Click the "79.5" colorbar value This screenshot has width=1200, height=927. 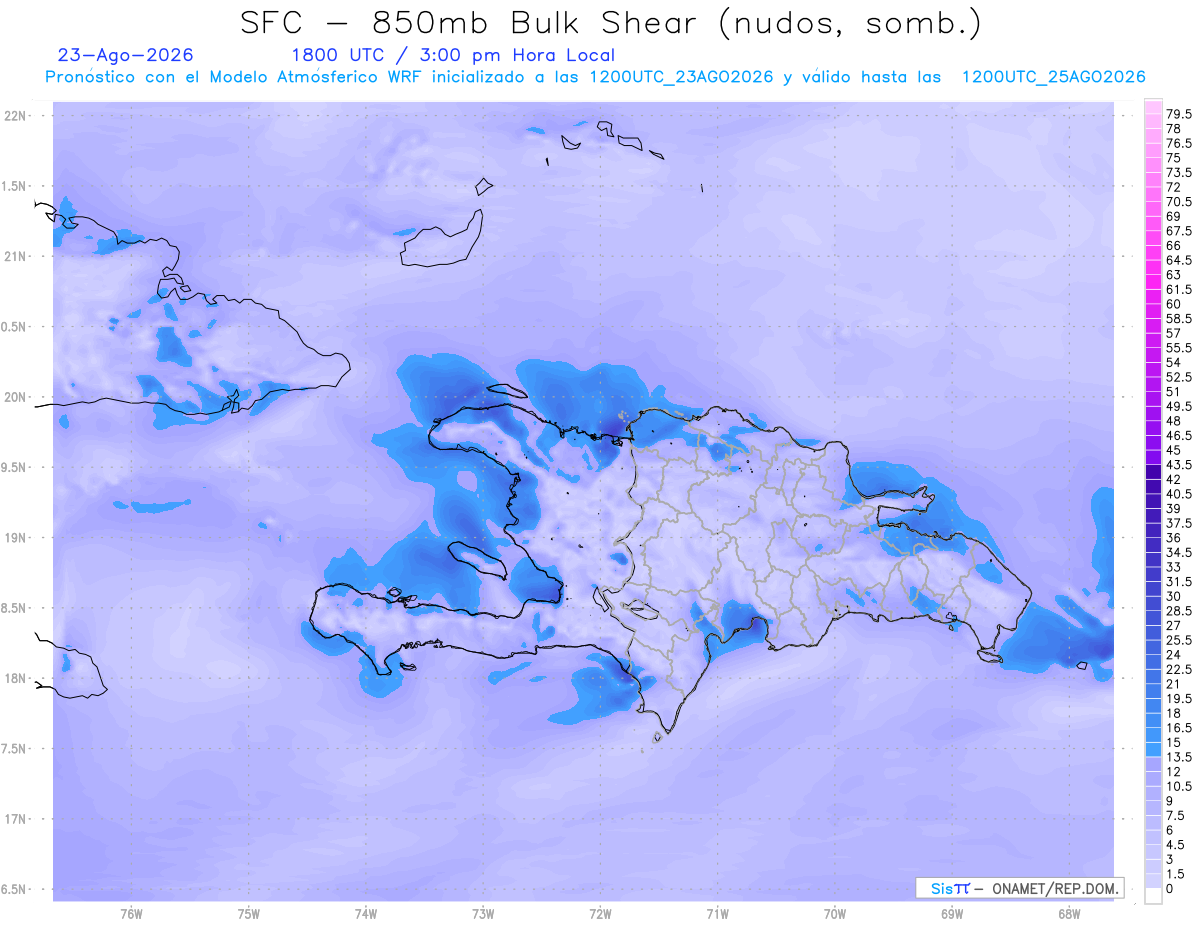tap(1179, 114)
